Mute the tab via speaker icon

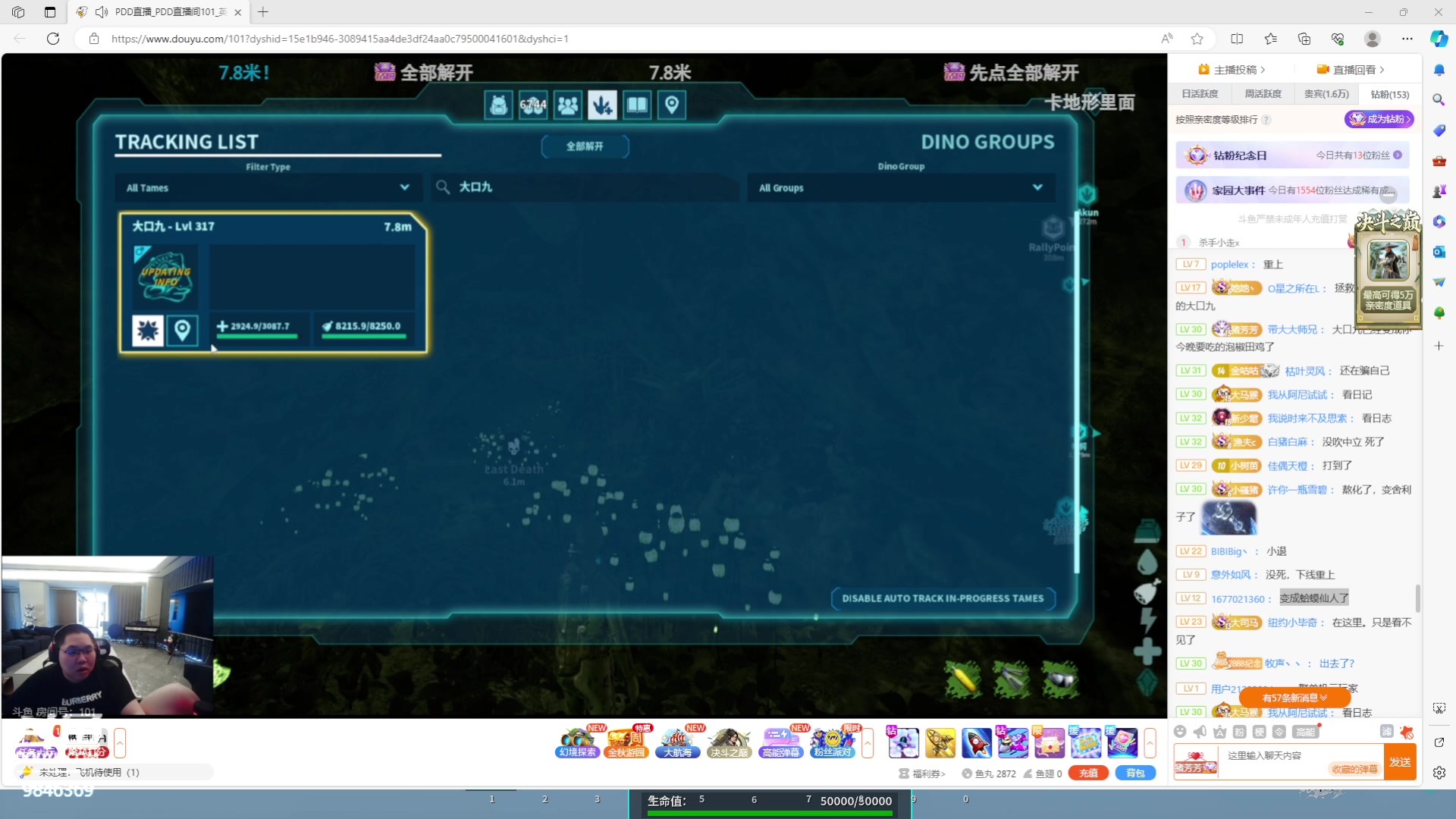[x=102, y=12]
